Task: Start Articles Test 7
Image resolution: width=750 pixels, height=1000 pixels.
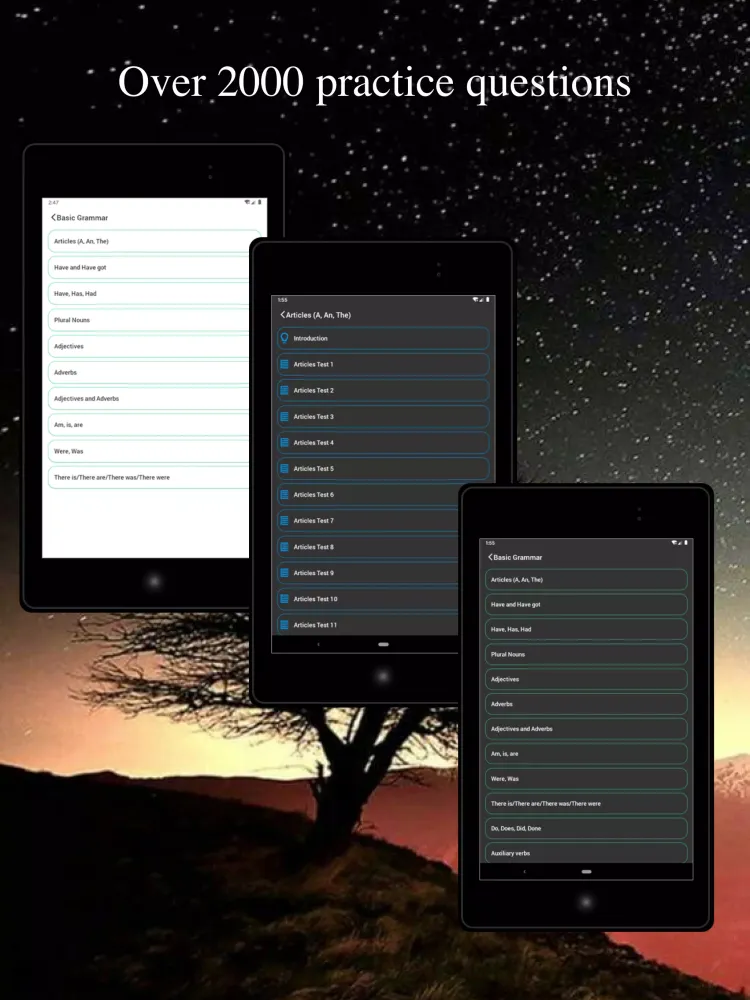Action: 368,520
